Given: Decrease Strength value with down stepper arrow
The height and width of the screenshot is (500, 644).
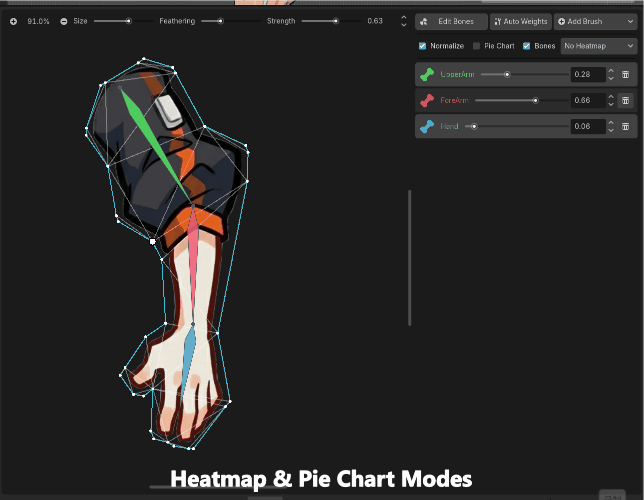Looking at the screenshot, I should [404, 25].
